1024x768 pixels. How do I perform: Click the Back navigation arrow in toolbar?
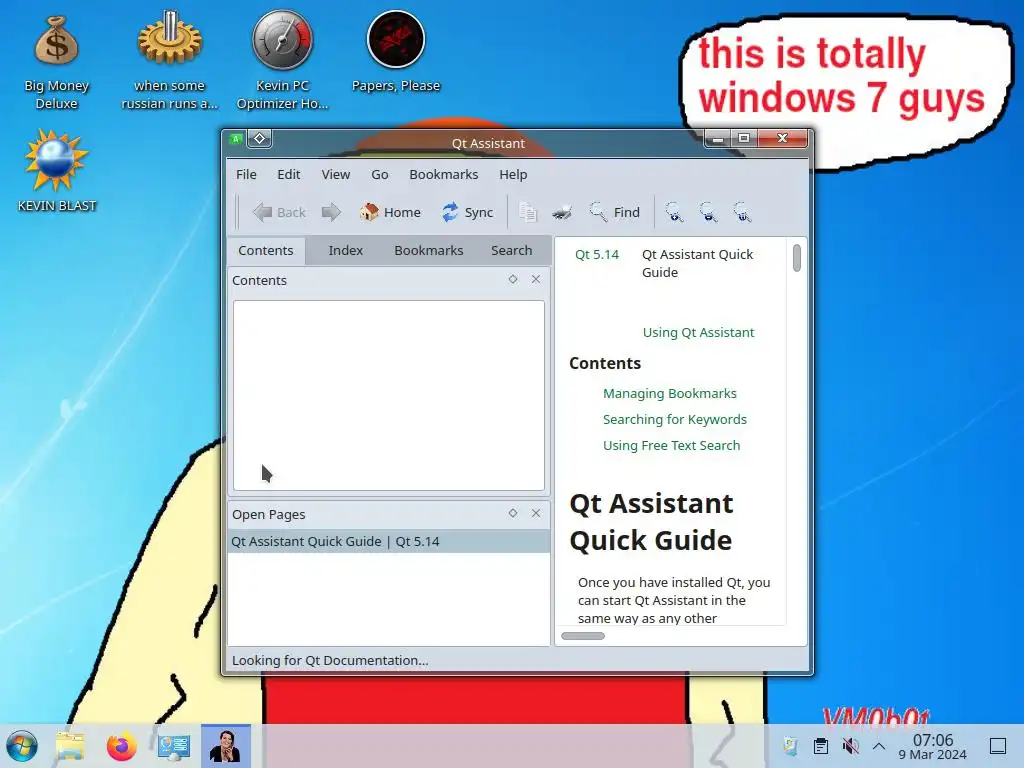tap(279, 212)
